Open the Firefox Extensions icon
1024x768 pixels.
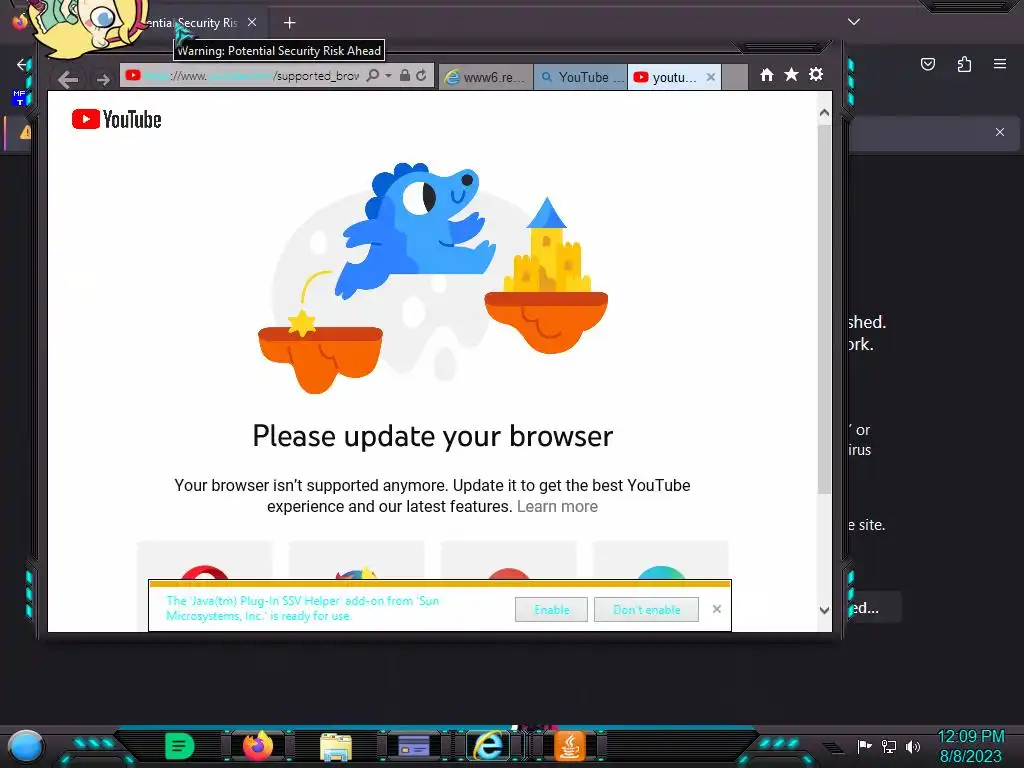[x=964, y=64]
